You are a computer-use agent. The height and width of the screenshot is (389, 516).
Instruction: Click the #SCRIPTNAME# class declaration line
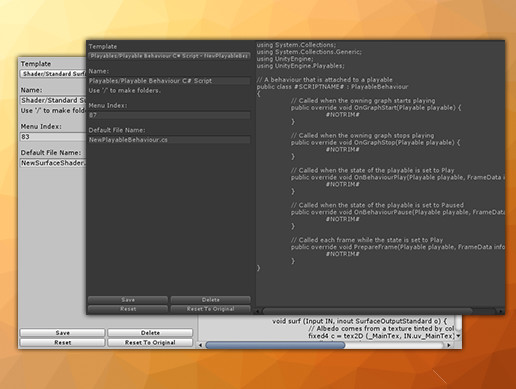coord(332,87)
